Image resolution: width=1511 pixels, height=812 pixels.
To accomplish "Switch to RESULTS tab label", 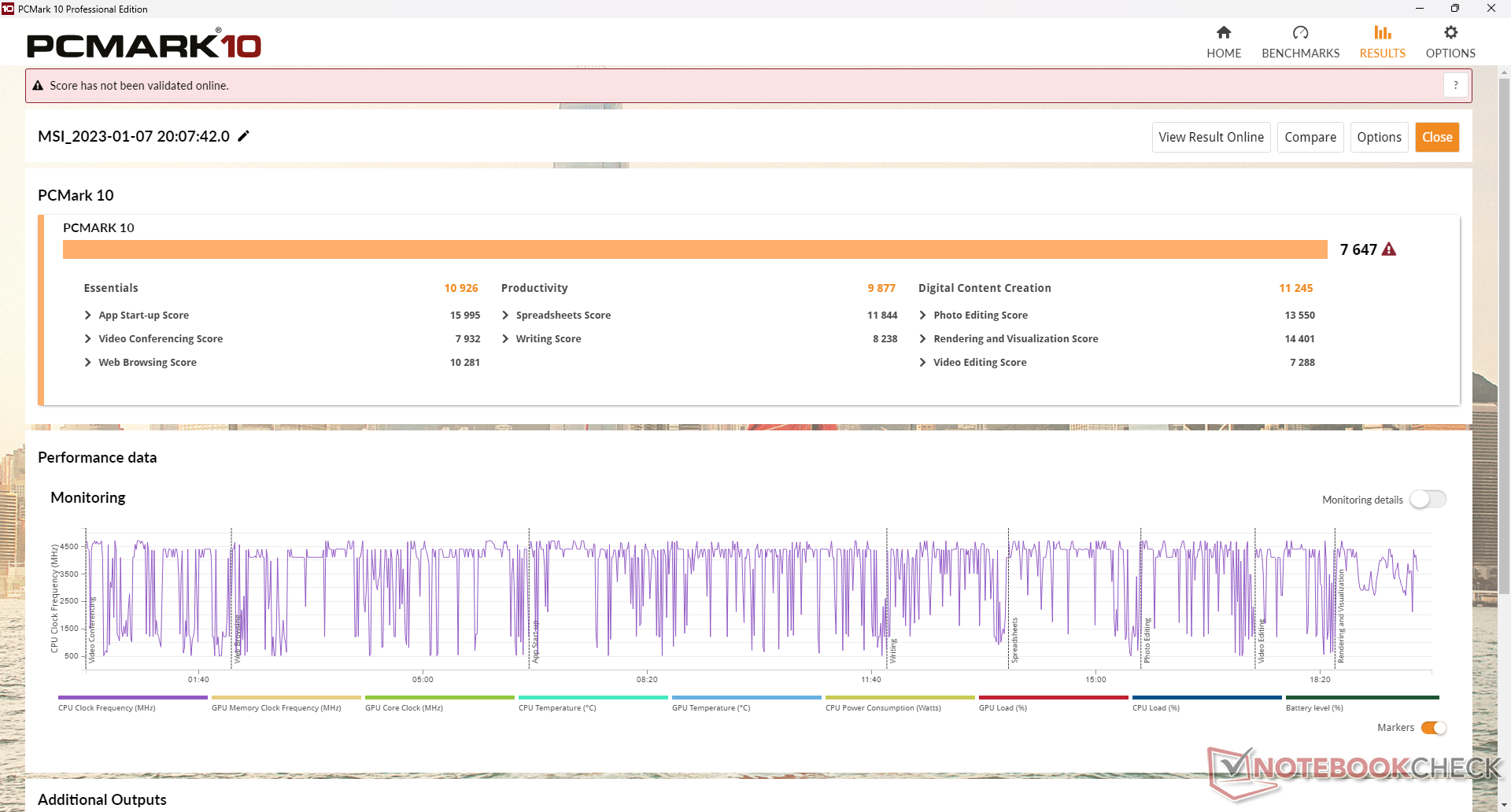I will click(x=1383, y=54).
